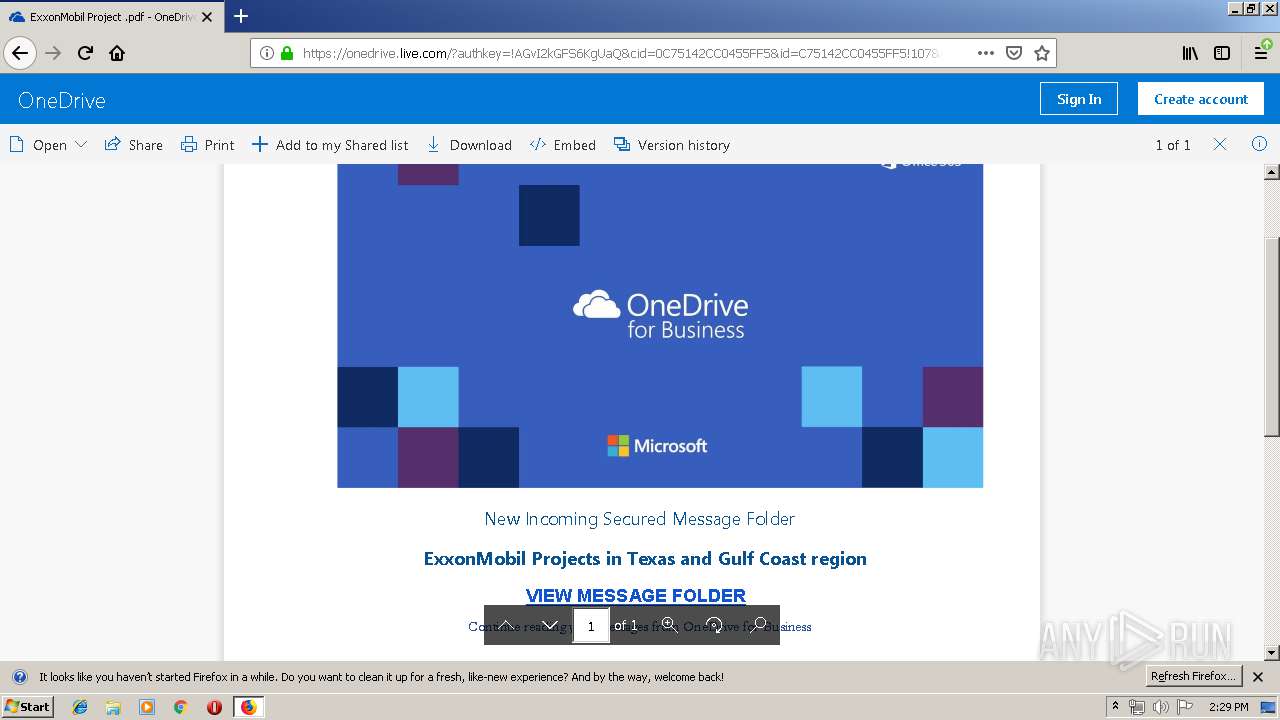Viewport: 1280px width, 720px height.
Task: Follow the VIEW MESSAGE FOLDER link
Action: click(636, 595)
